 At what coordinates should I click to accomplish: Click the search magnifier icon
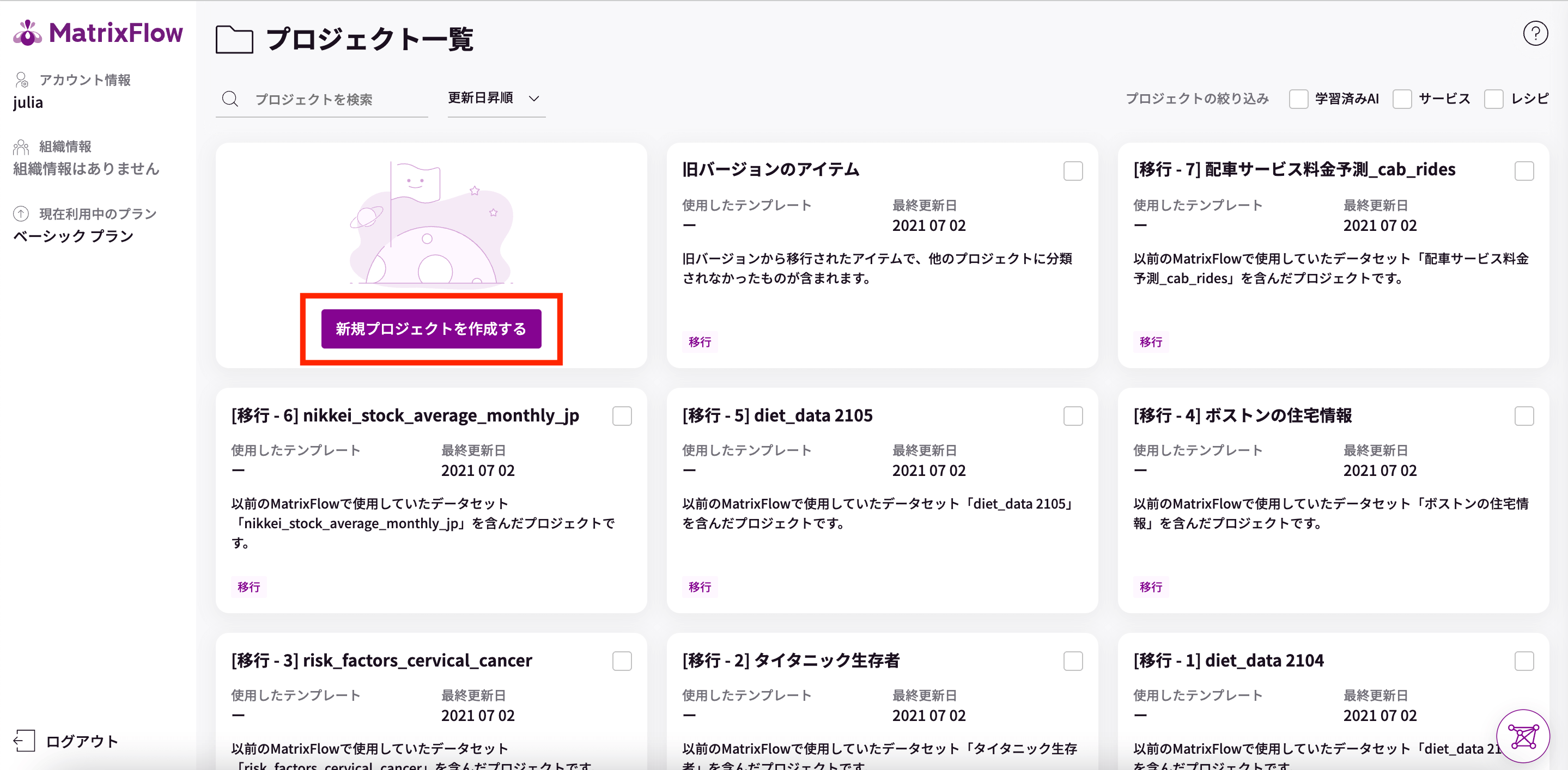230,99
